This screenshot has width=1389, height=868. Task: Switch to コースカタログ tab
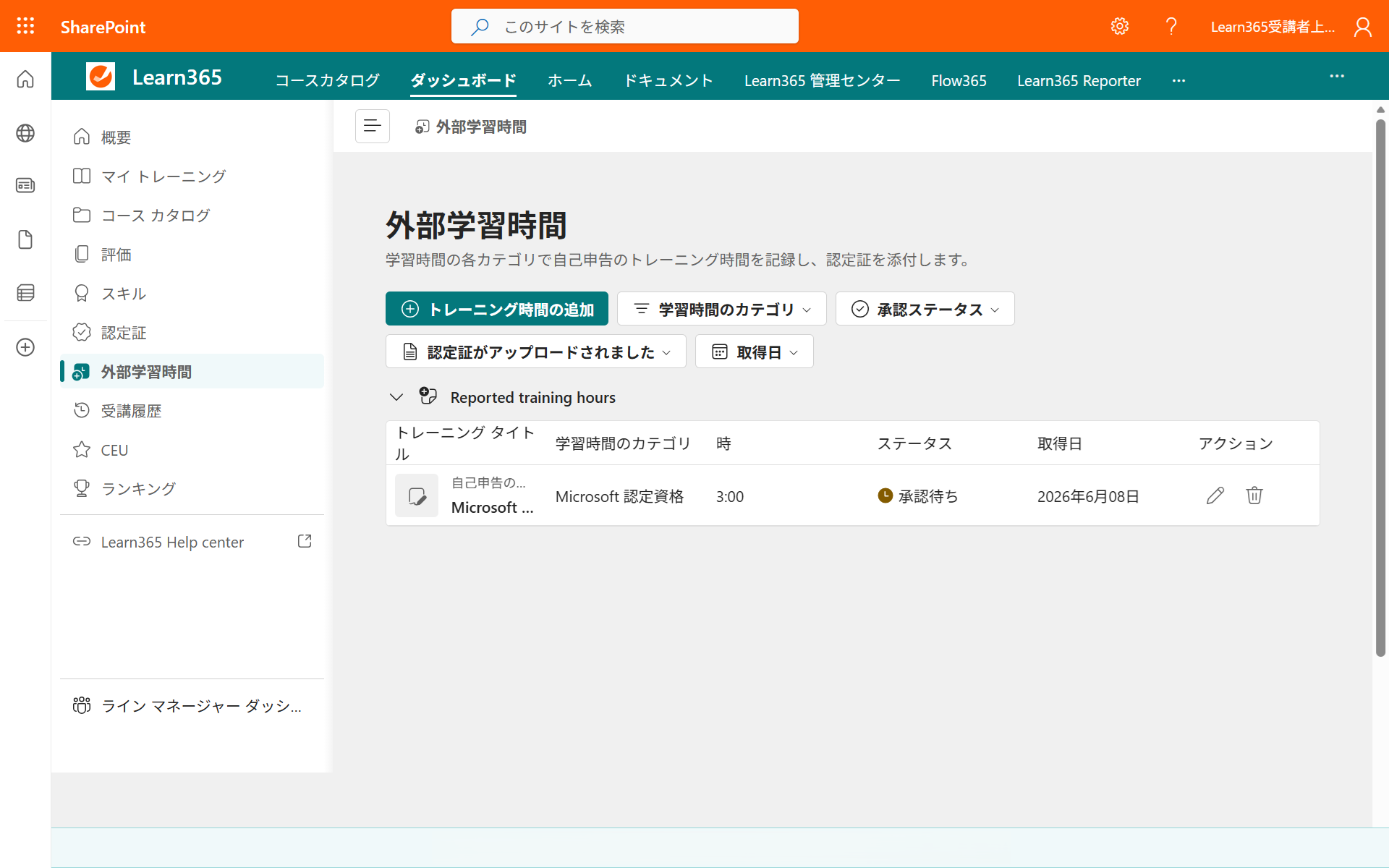[x=327, y=80]
